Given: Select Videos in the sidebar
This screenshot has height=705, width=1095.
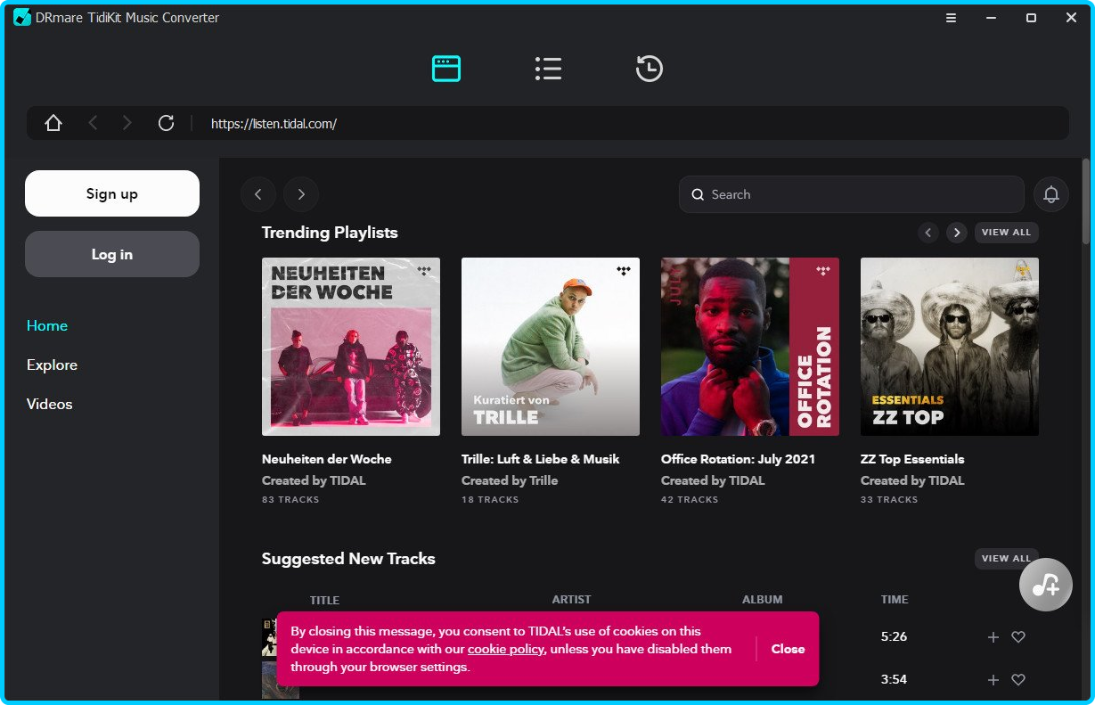Looking at the screenshot, I should [50, 404].
